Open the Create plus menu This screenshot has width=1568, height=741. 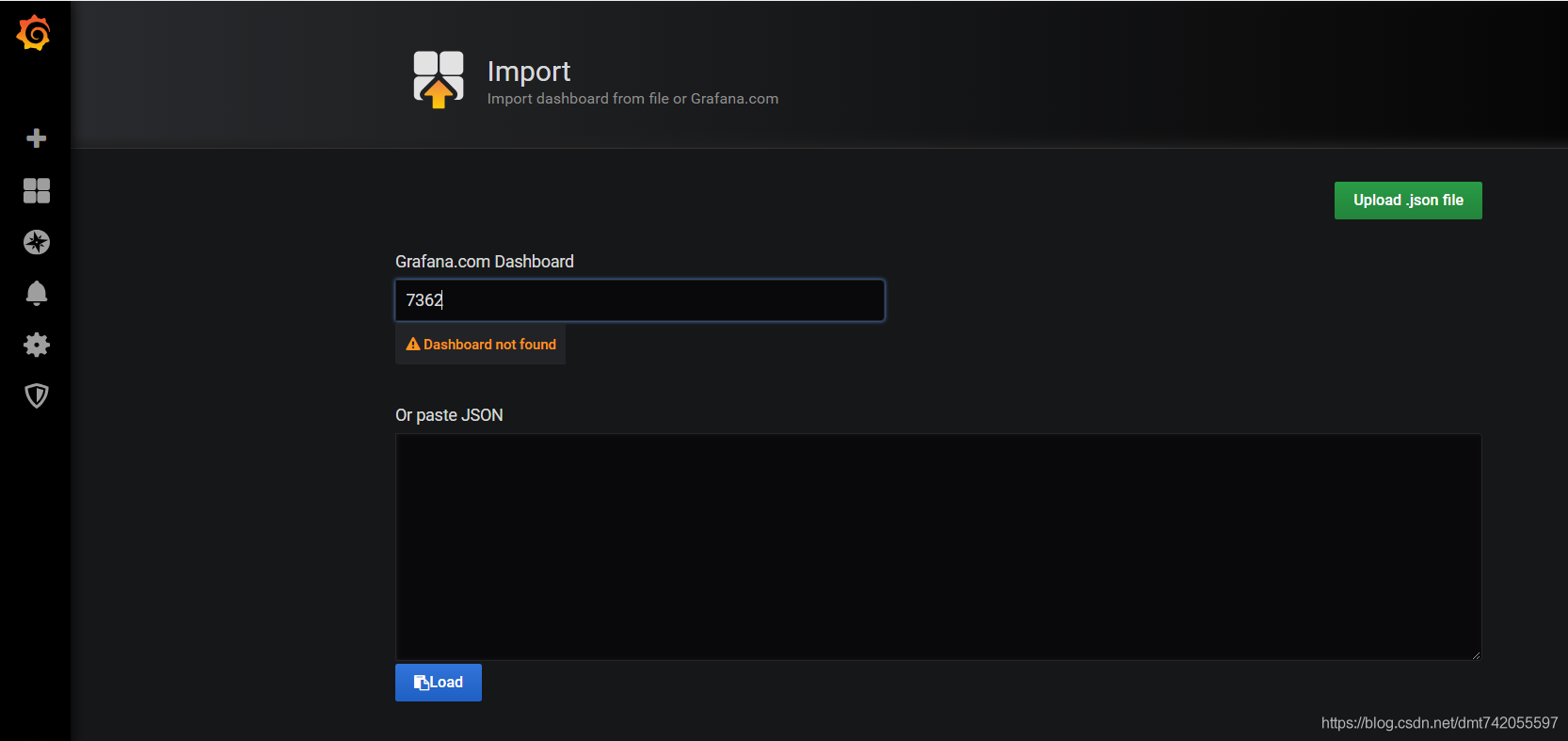(x=37, y=138)
